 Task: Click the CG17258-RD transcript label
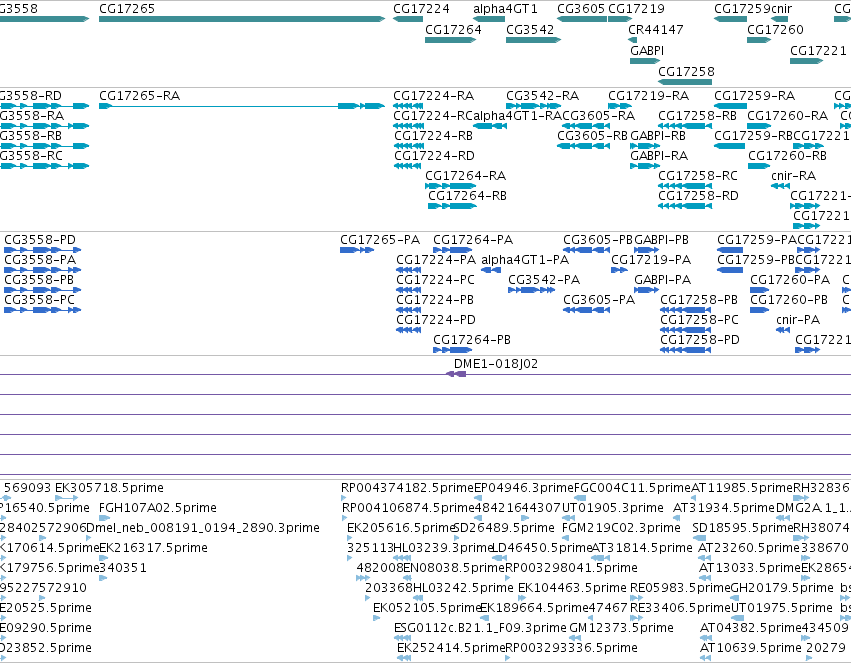698,195
